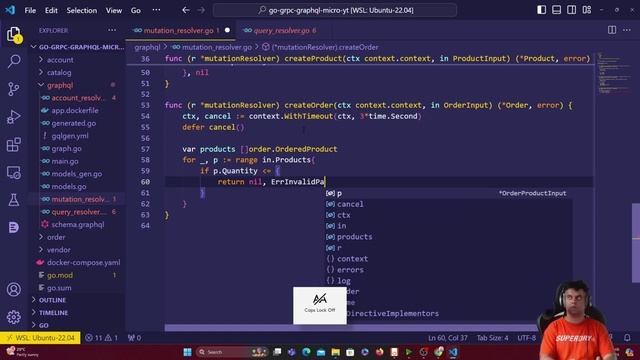Open the Remote Explorer view
Screen dimensions: 640x360
(x=14, y=173)
